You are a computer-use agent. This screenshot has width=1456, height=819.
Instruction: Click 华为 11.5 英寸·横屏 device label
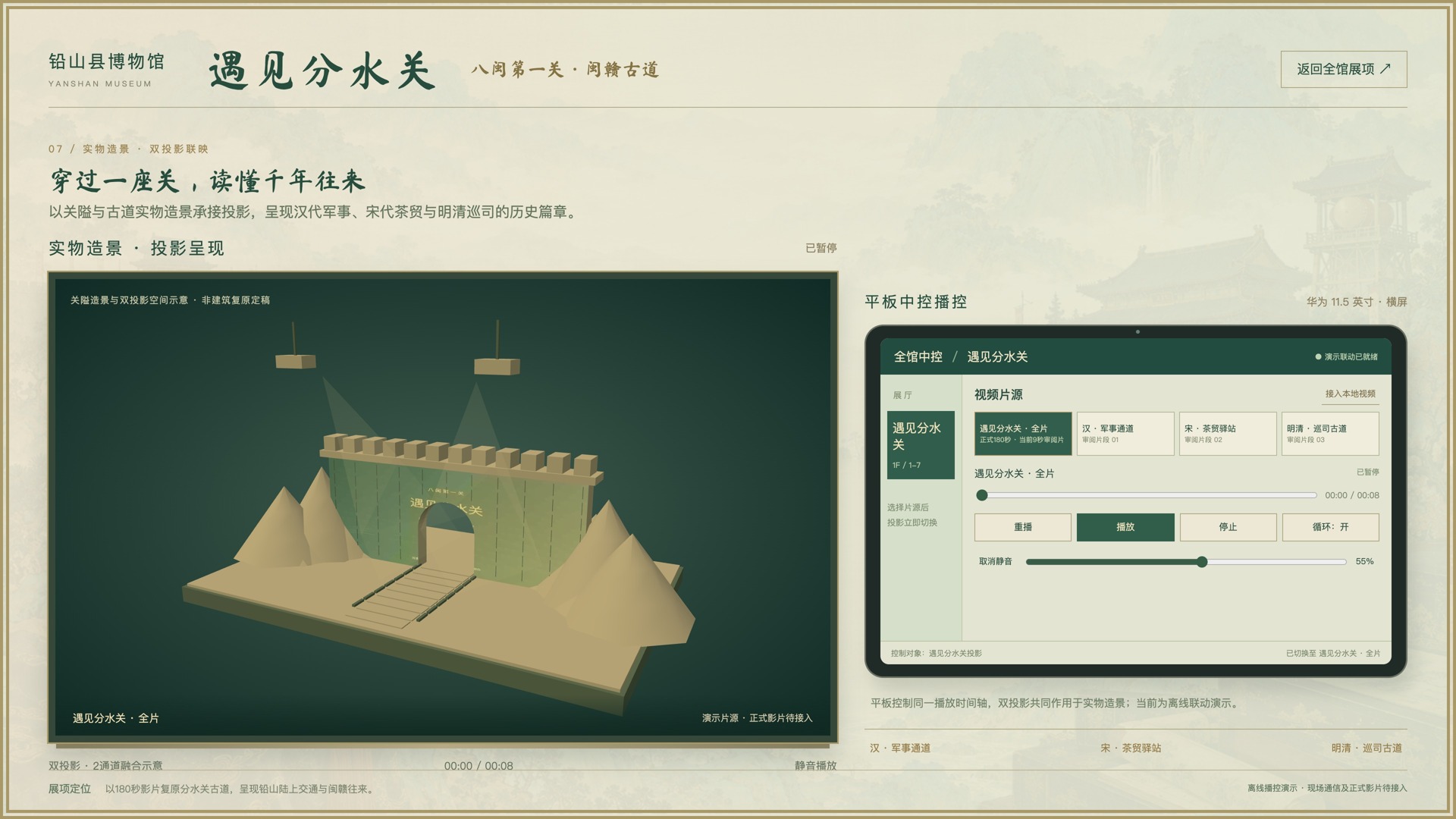point(1356,302)
